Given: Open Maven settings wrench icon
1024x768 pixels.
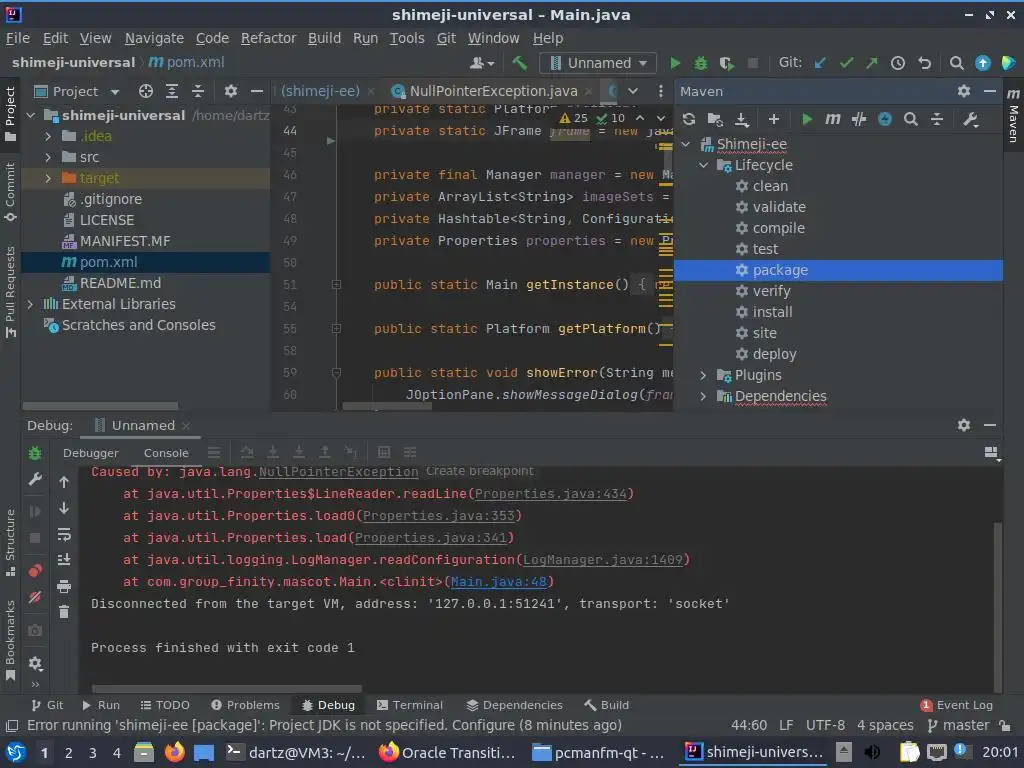Looking at the screenshot, I should click(x=970, y=119).
